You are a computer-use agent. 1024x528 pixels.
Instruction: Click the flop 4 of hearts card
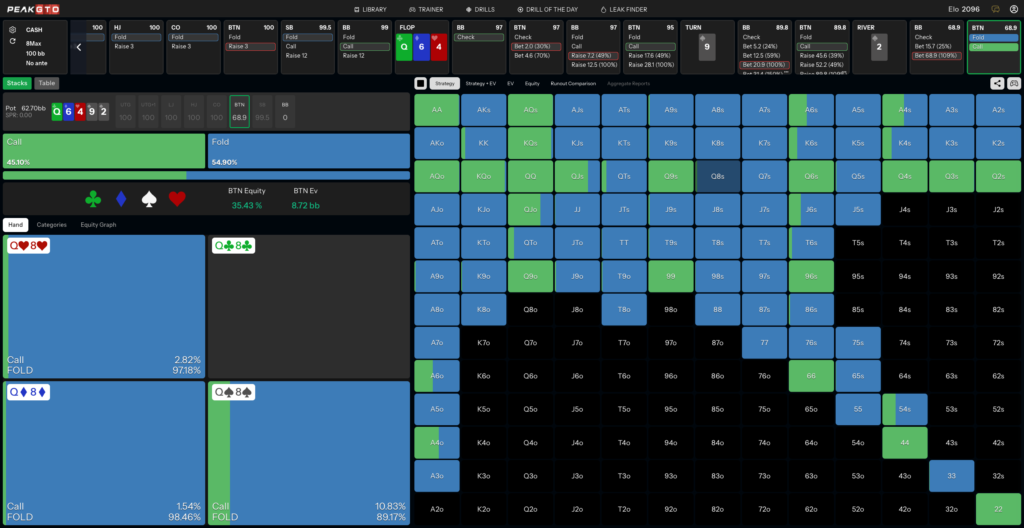[439, 47]
